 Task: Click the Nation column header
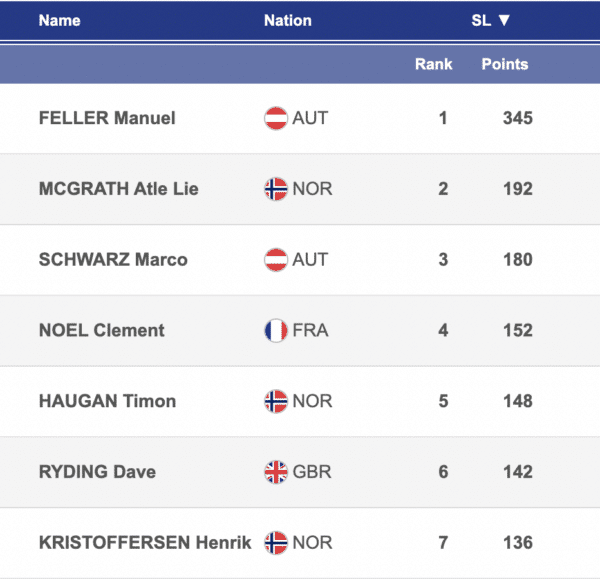[x=287, y=20]
